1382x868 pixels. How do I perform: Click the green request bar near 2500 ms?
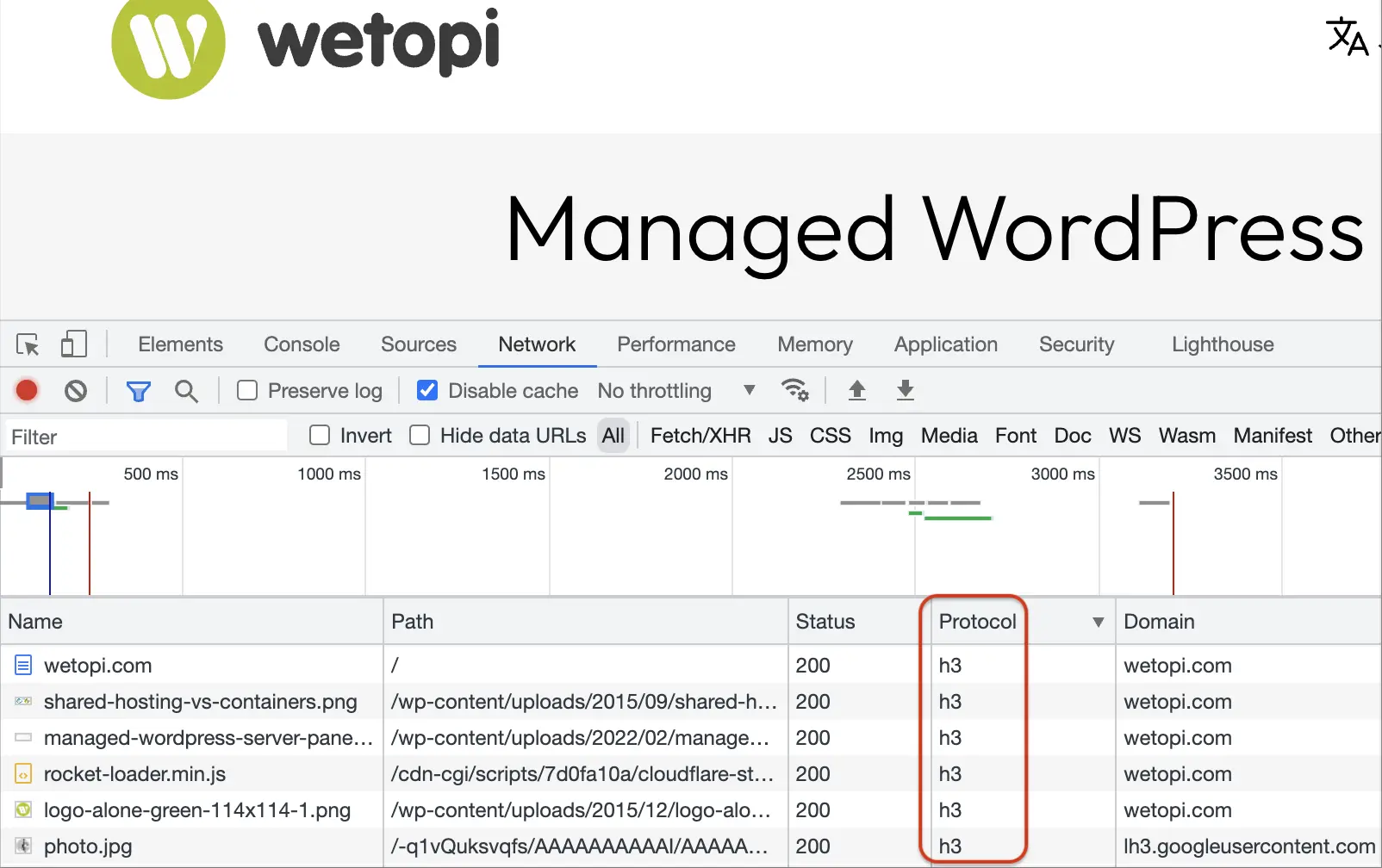pos(957,518)
